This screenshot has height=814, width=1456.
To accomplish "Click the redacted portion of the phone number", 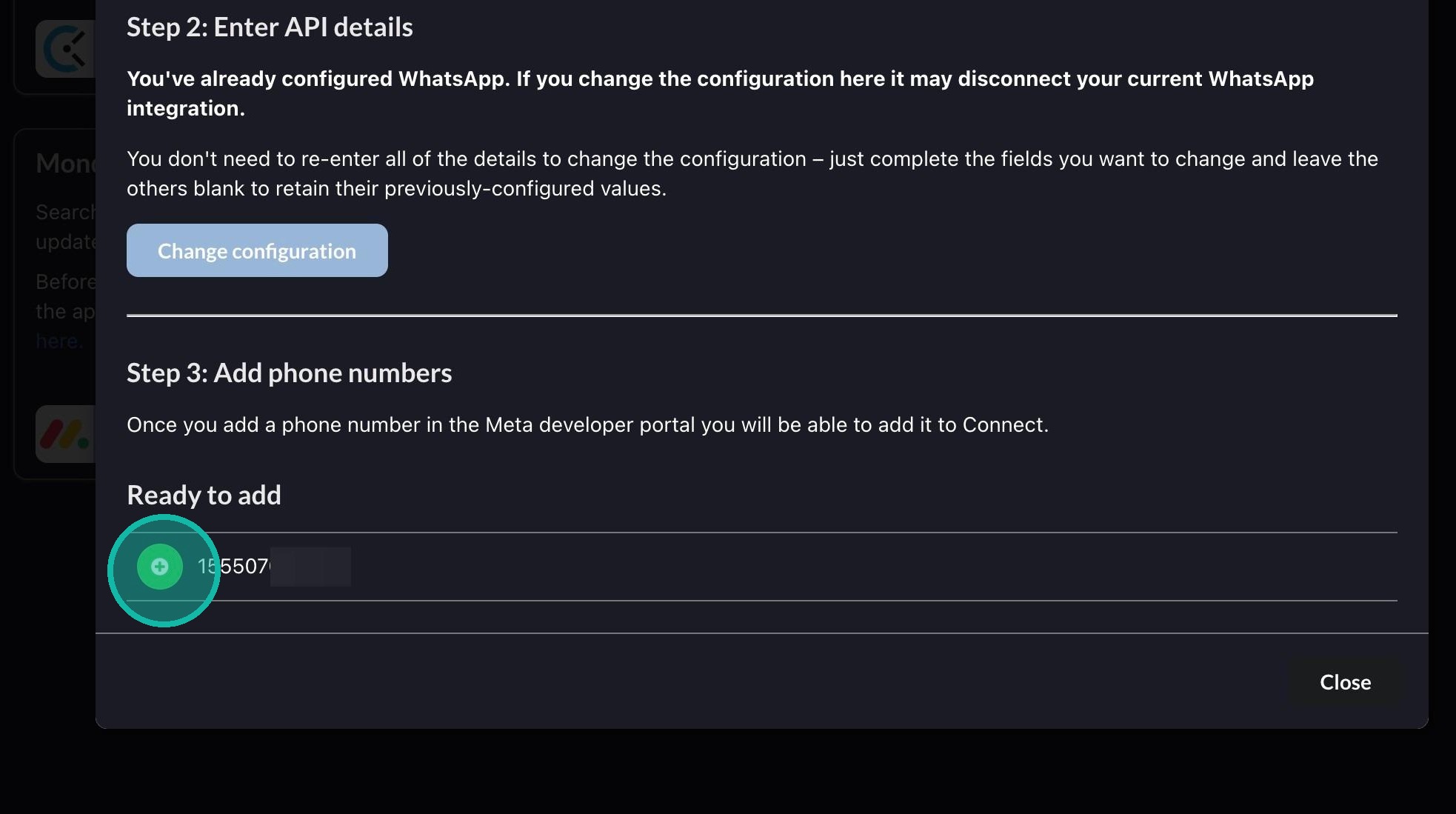I will pyautogui.click(x=310, y=567).
